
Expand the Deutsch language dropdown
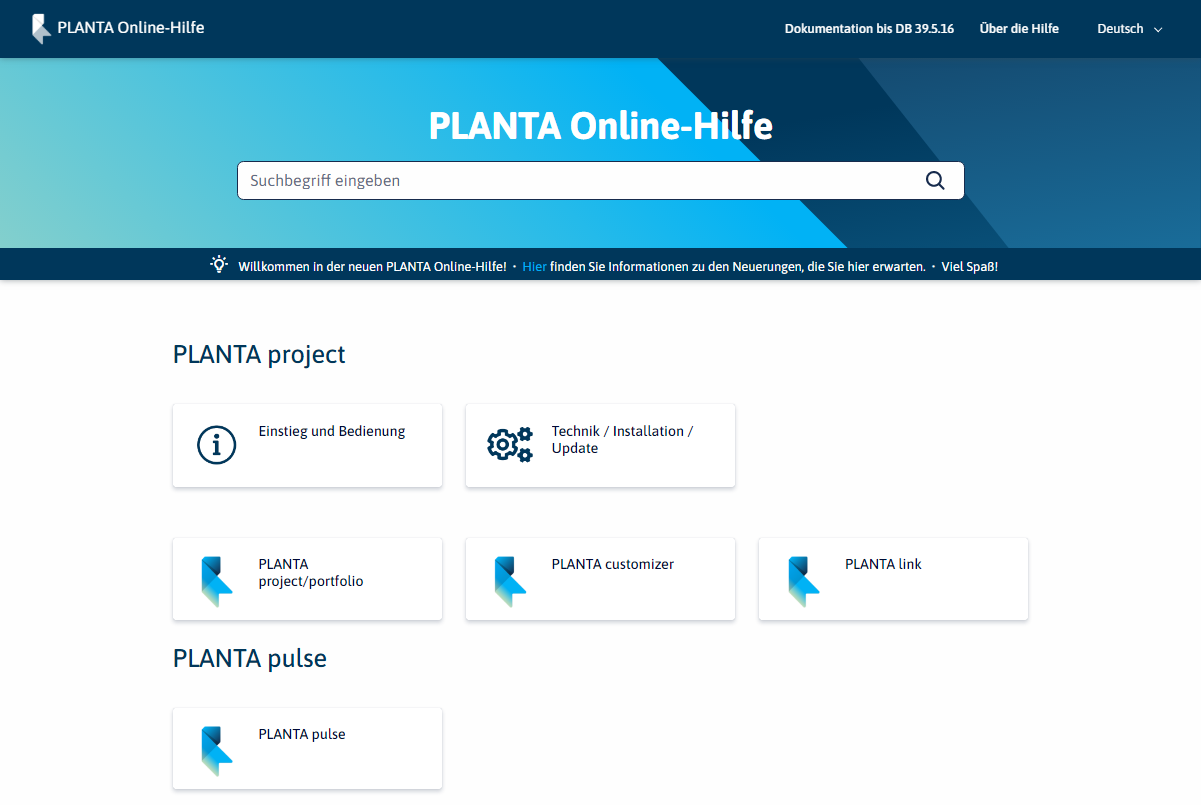(1120, 29)
